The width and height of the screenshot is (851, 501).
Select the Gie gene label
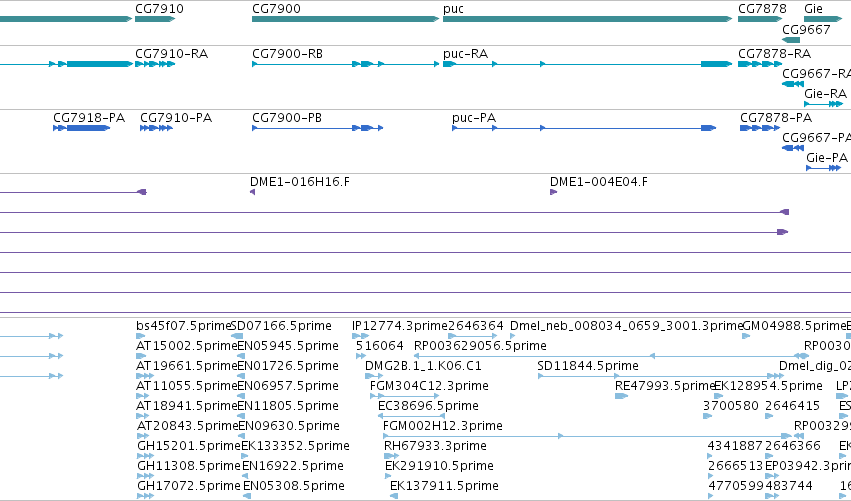tap(813, 9)
